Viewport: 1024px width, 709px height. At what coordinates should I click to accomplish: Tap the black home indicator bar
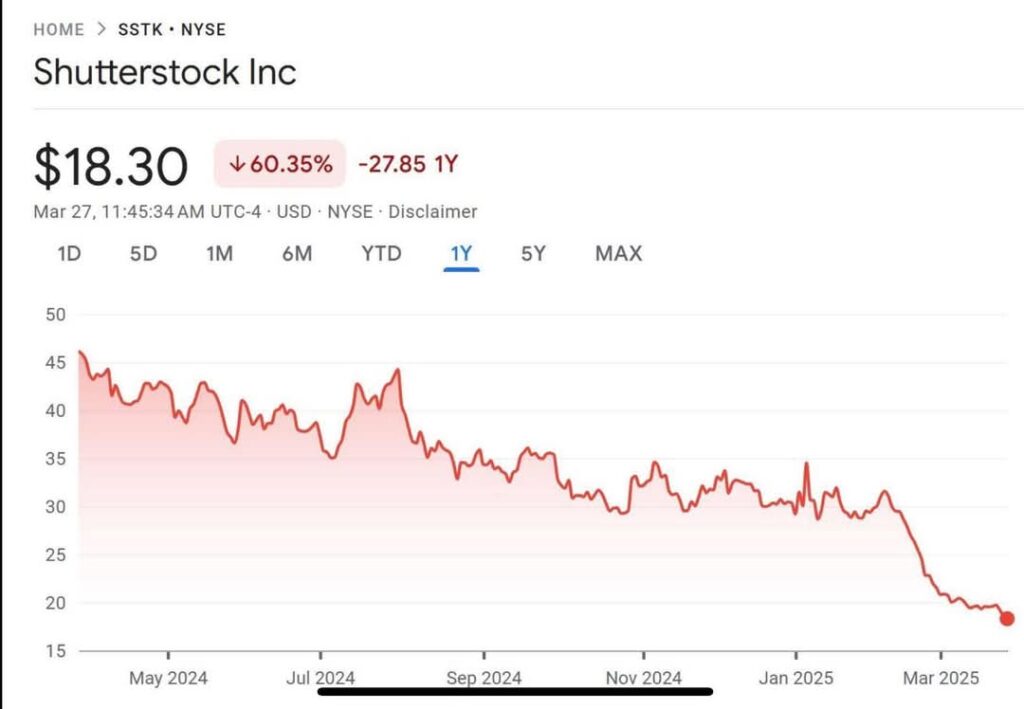point(515,690)
